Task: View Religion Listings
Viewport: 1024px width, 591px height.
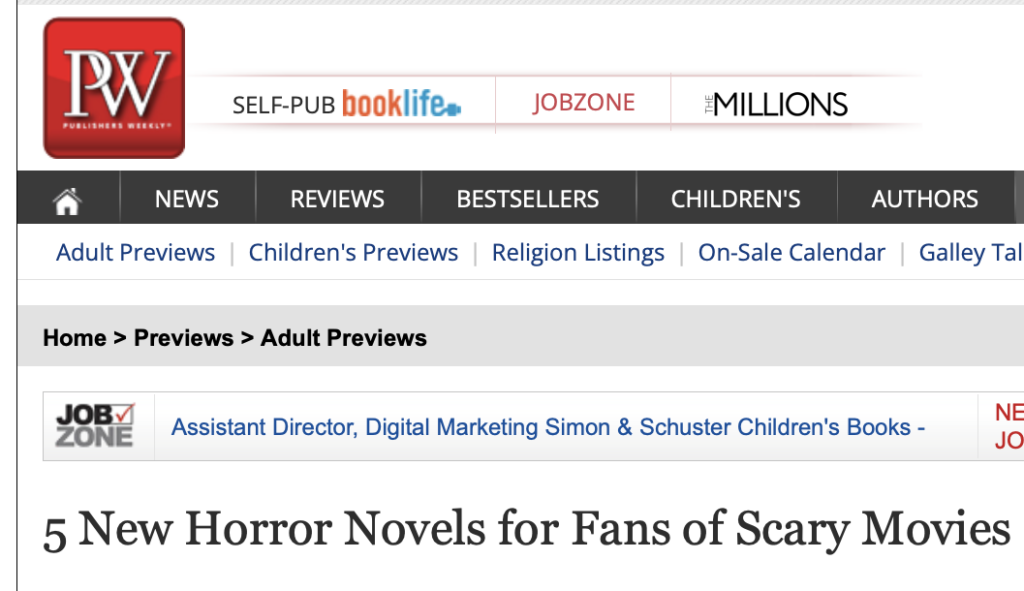Action: (x=578, y=253)
